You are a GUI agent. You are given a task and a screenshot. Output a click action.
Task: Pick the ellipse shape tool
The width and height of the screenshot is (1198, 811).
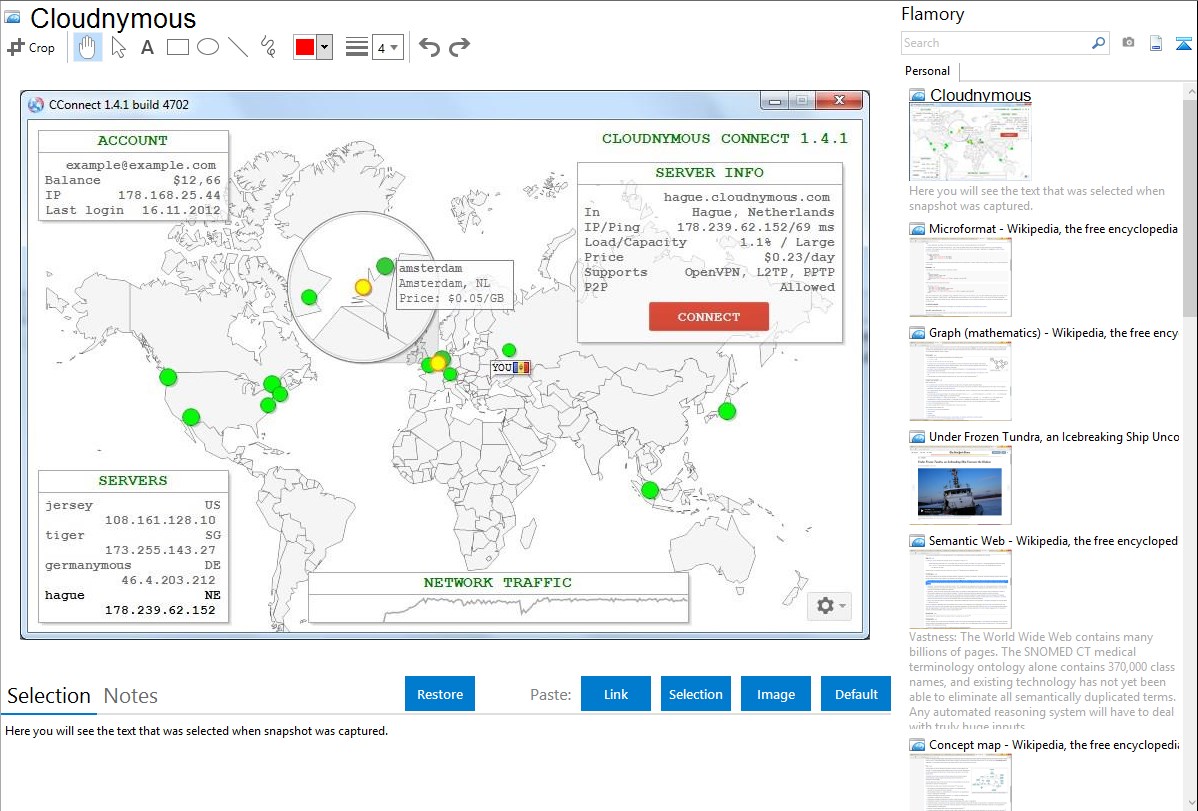207,47
